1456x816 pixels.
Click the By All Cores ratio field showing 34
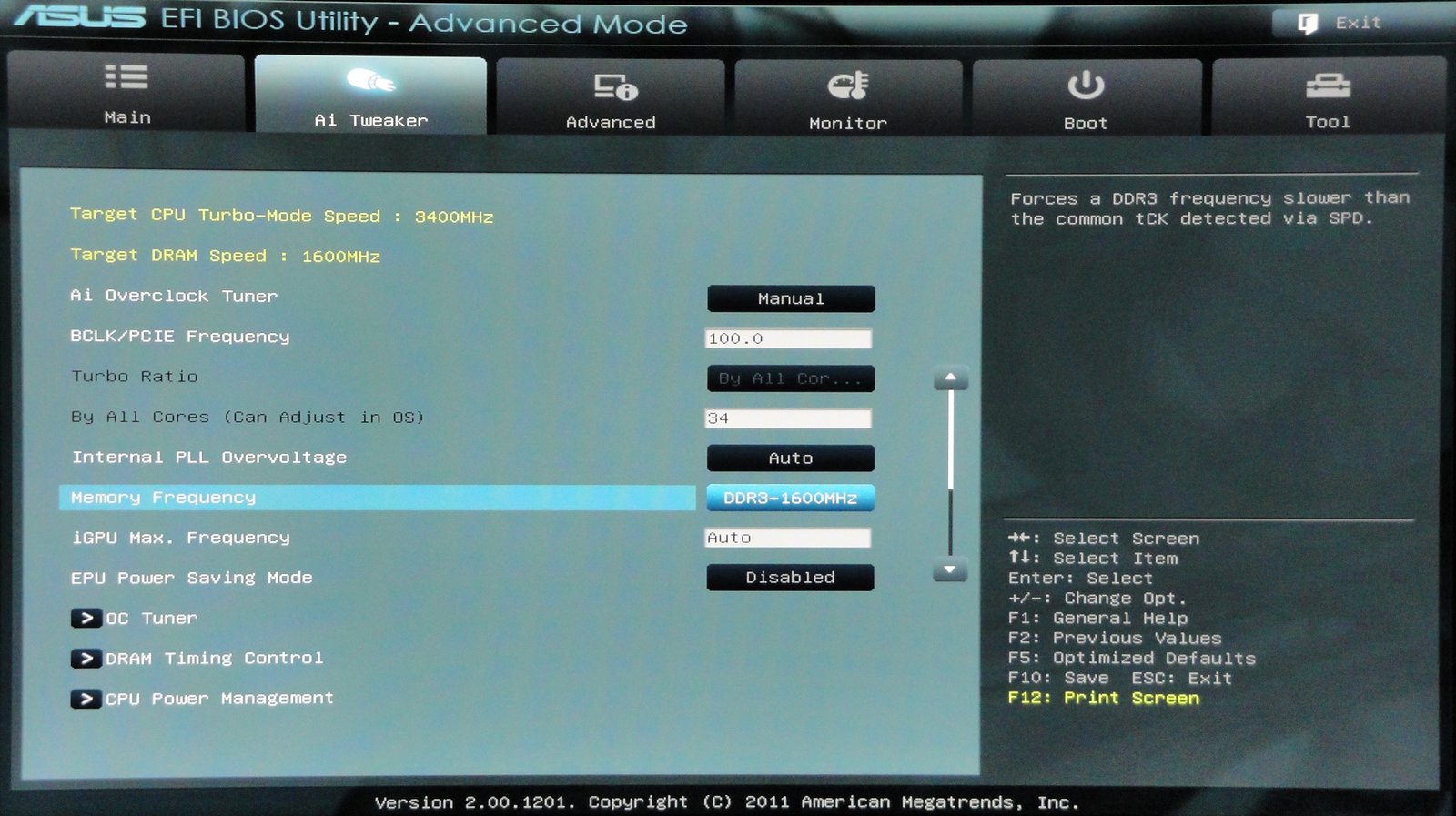coord(788,418)
